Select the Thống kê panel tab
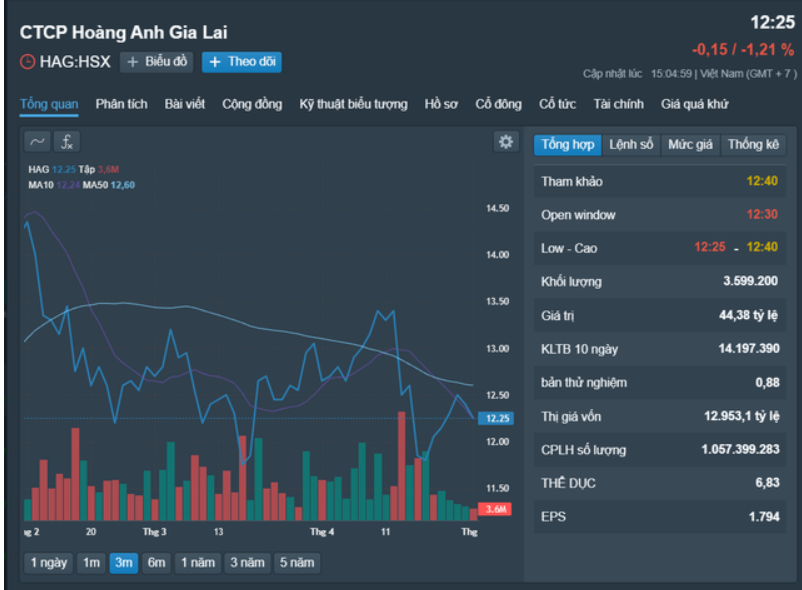Image resolution: width=802 pixels, height=590 pixels. click(x=753, y=145)
